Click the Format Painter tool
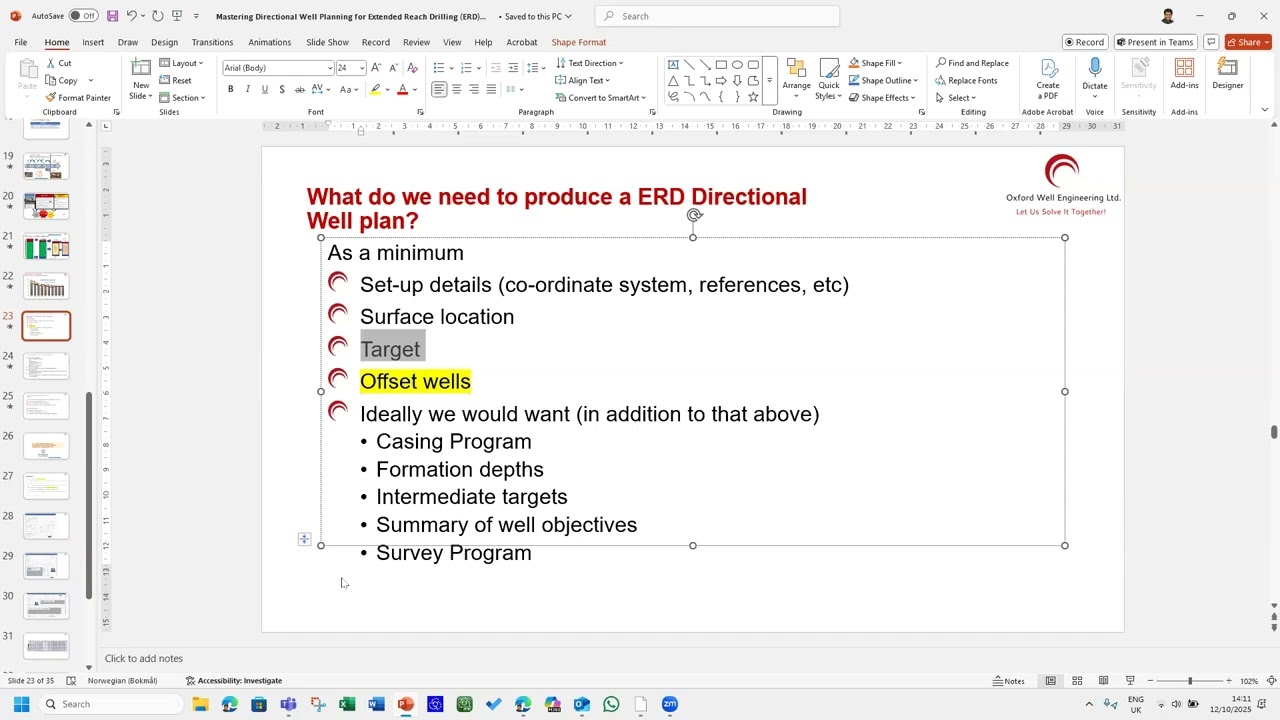 click(78, 98)
